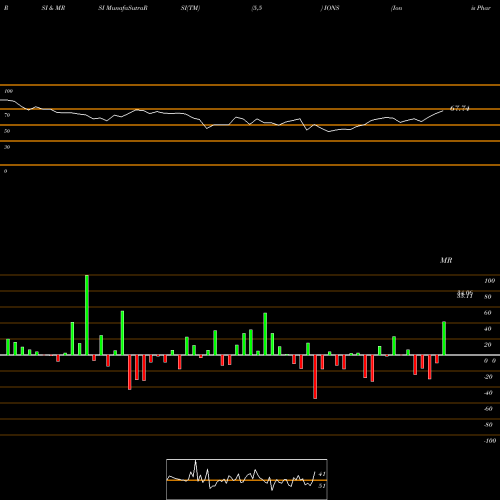Click the MR panel title label

tap(446, 260)
